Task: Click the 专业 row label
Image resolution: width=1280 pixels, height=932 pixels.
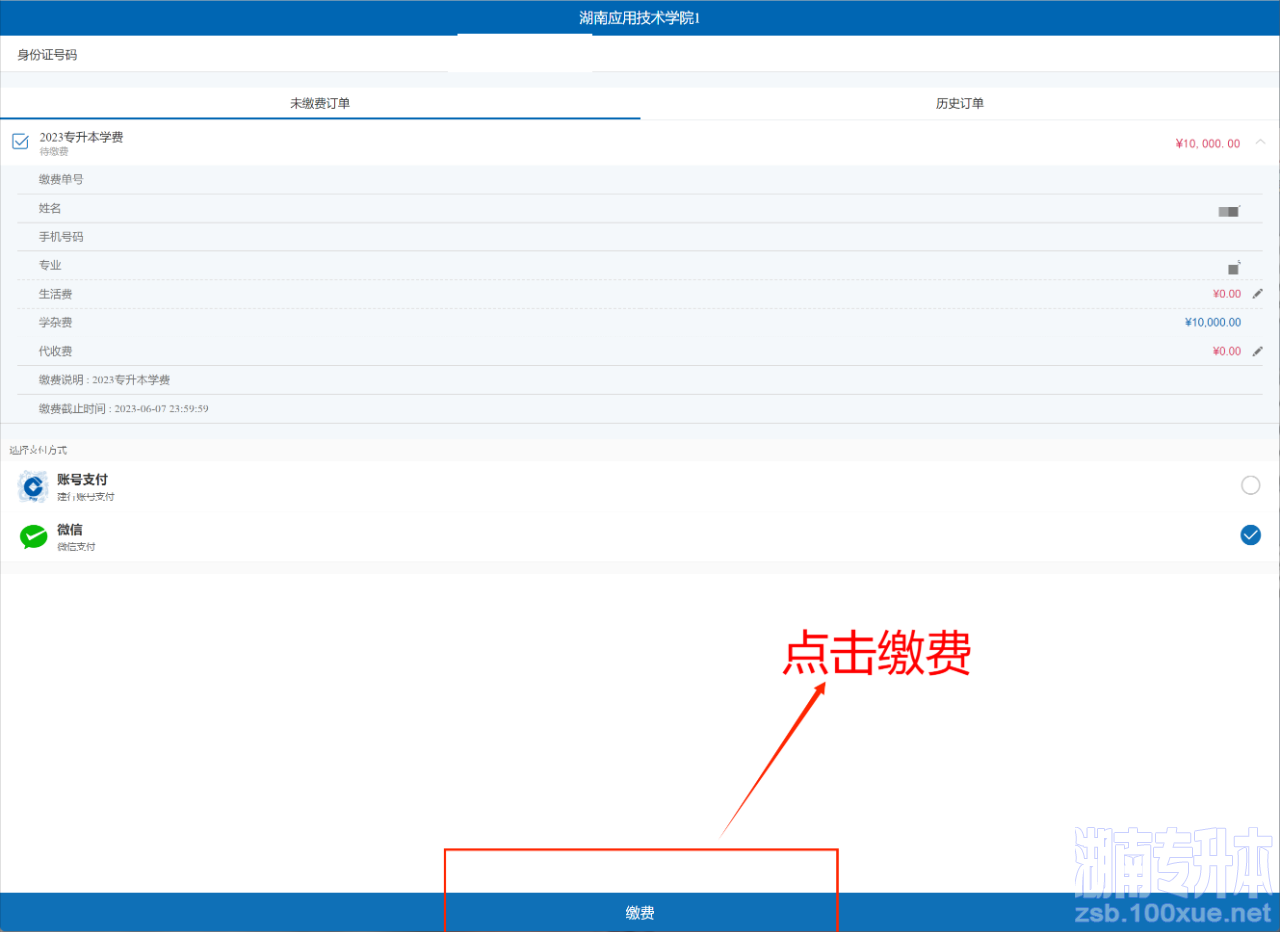Action: tap(50, 265)
